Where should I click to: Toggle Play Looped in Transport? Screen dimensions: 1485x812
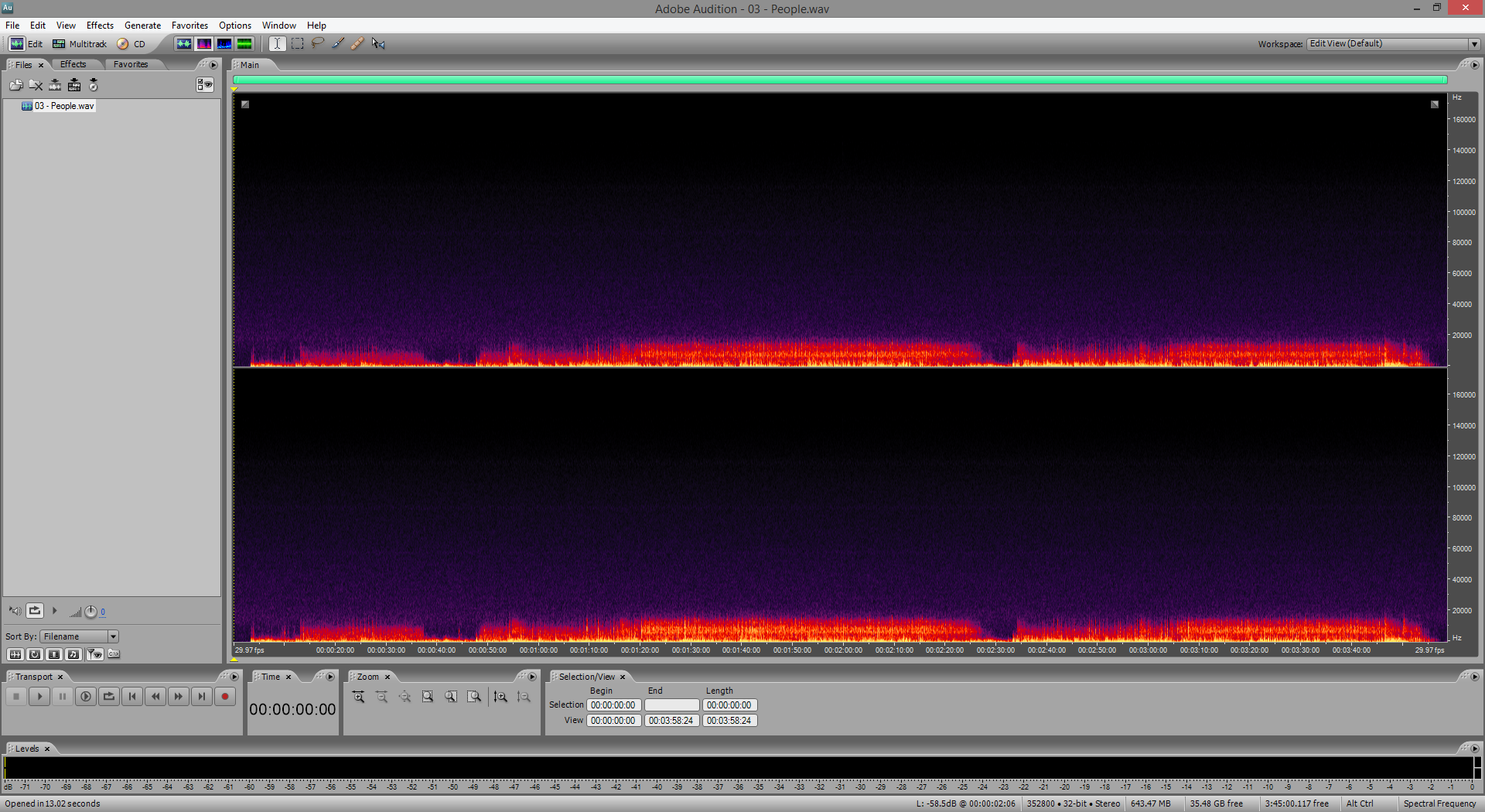(109, 697)
